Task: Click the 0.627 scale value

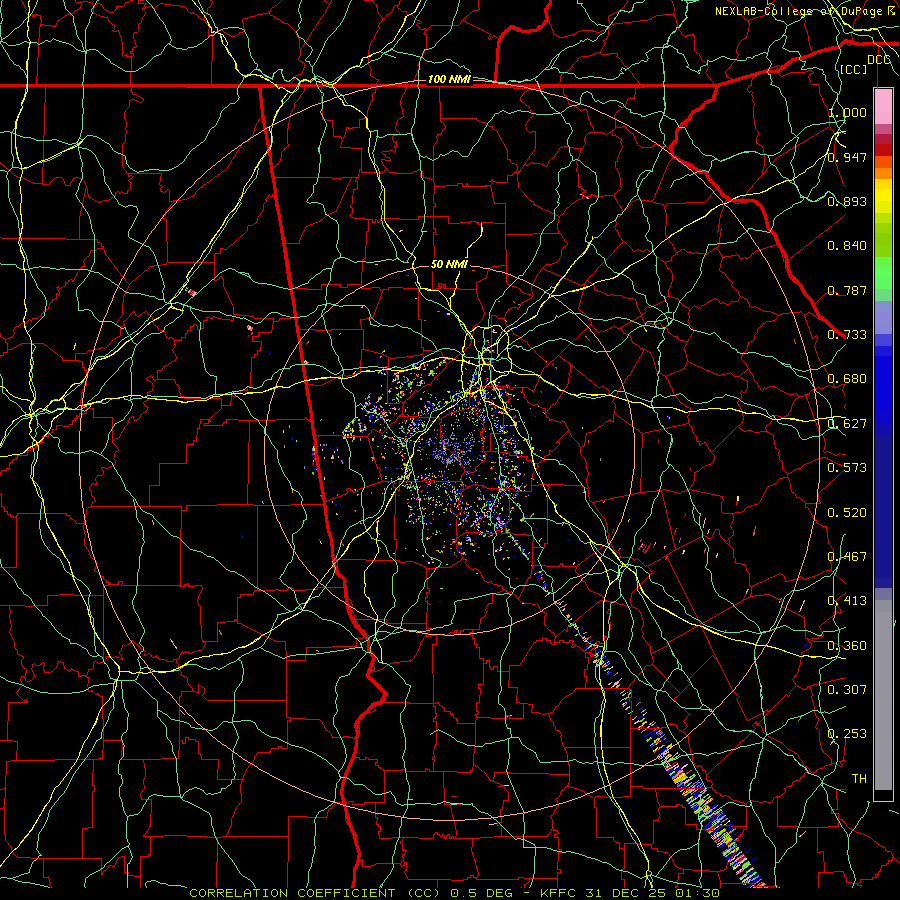Action: tap(847, 424)
